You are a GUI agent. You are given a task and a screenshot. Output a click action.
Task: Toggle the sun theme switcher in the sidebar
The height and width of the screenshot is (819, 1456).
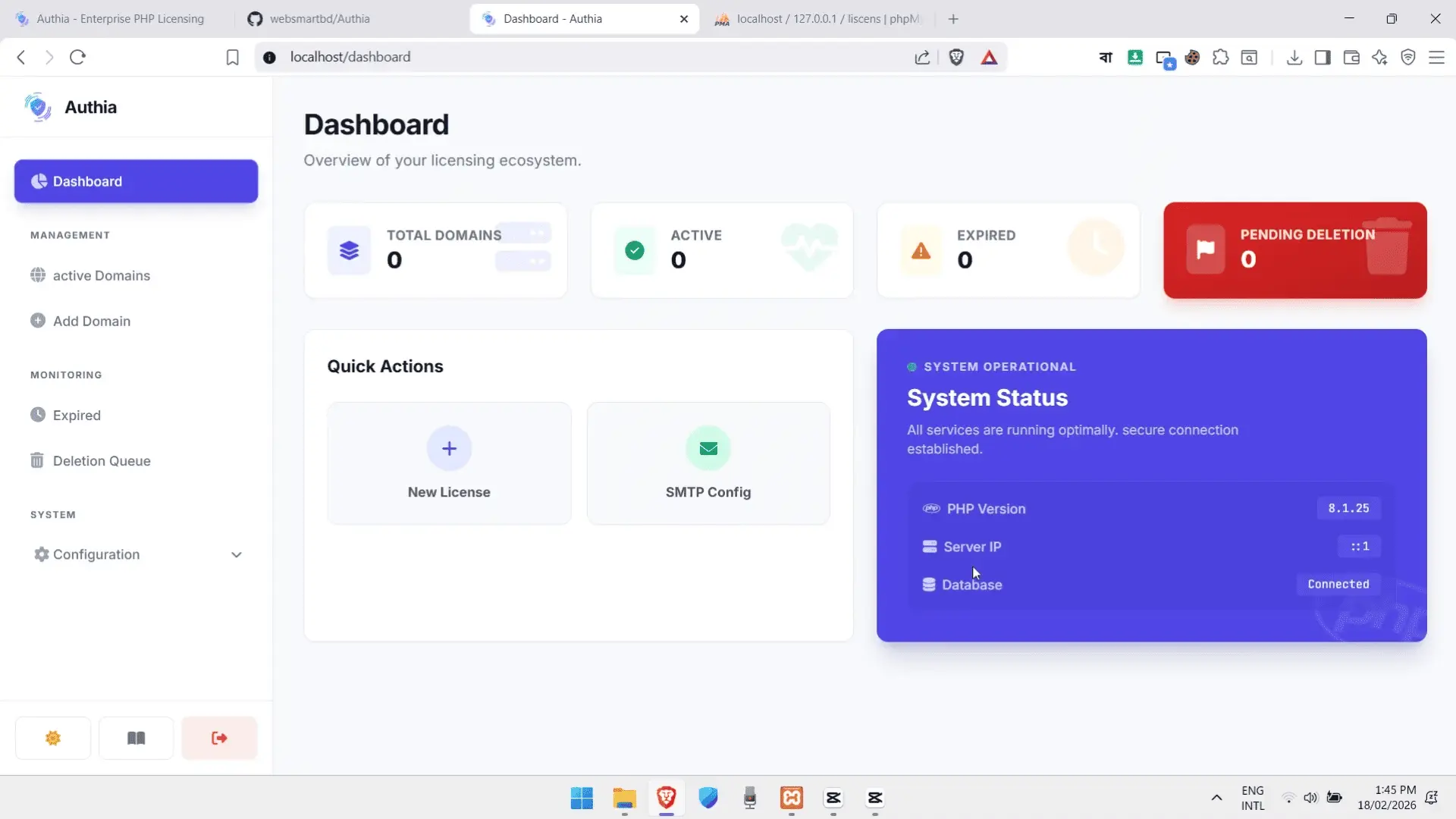52,737
